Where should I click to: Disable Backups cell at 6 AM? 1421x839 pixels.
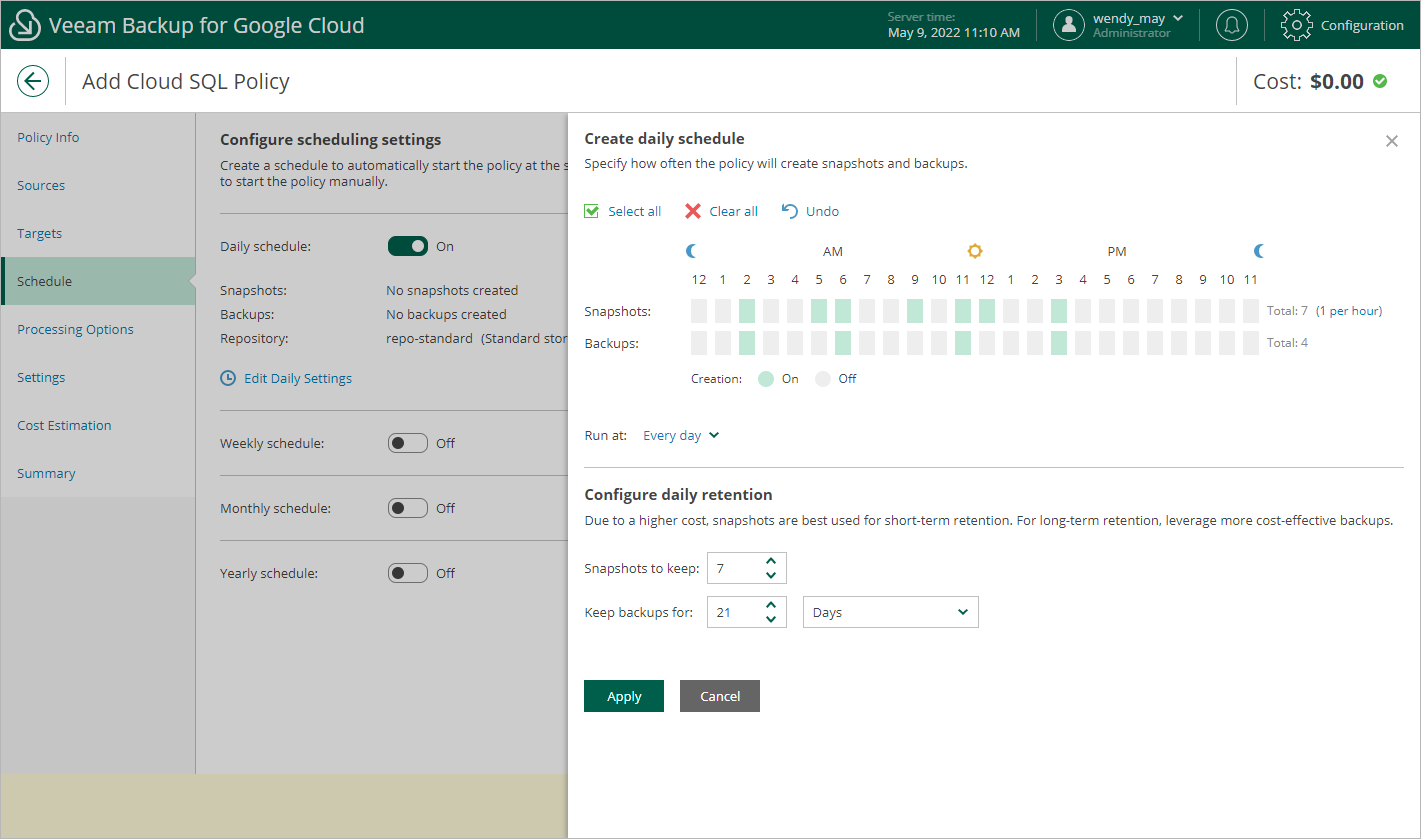843,343
